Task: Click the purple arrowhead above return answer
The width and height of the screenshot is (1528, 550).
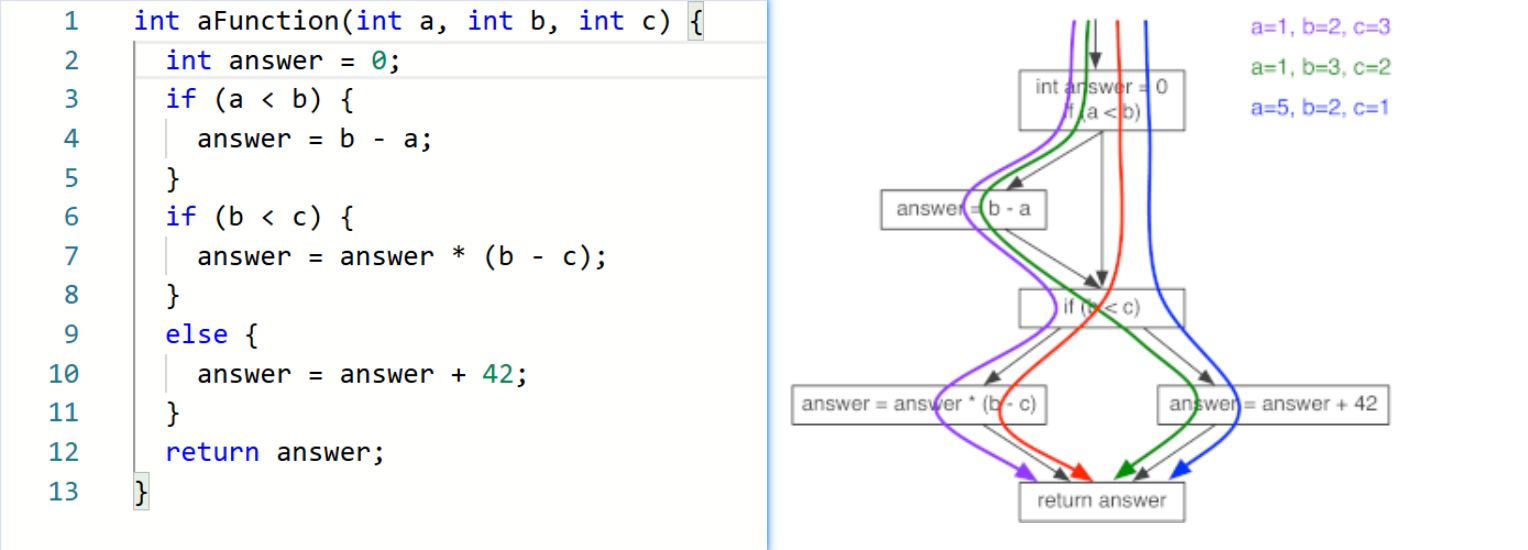Action: (x=1027, y=473)
